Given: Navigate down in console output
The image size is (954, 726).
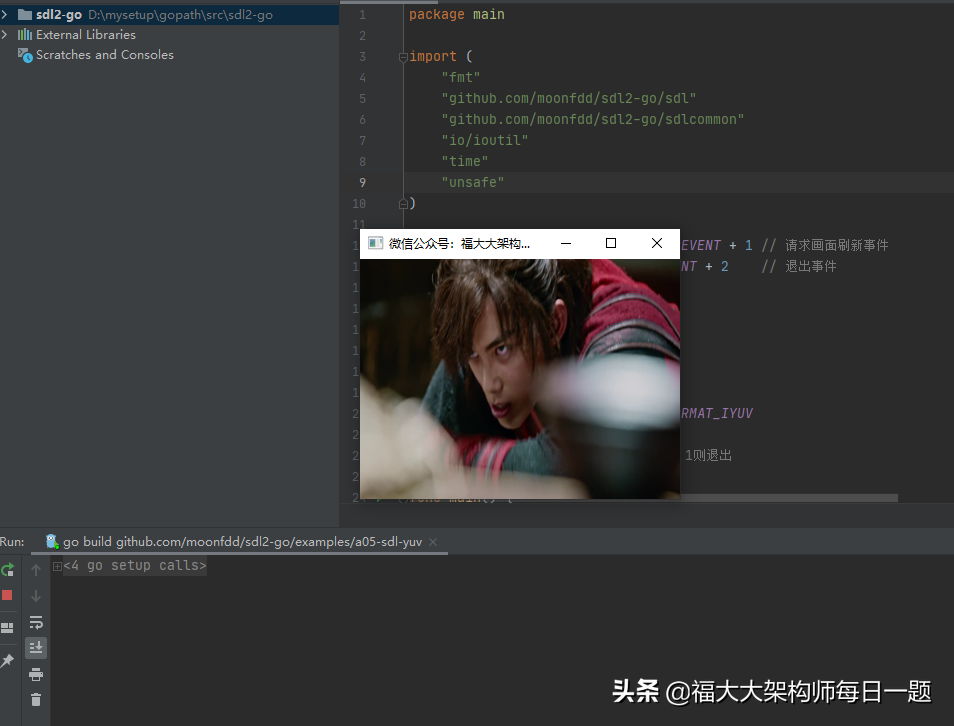Looking at the screenshot, I should [x=36, y=596].
